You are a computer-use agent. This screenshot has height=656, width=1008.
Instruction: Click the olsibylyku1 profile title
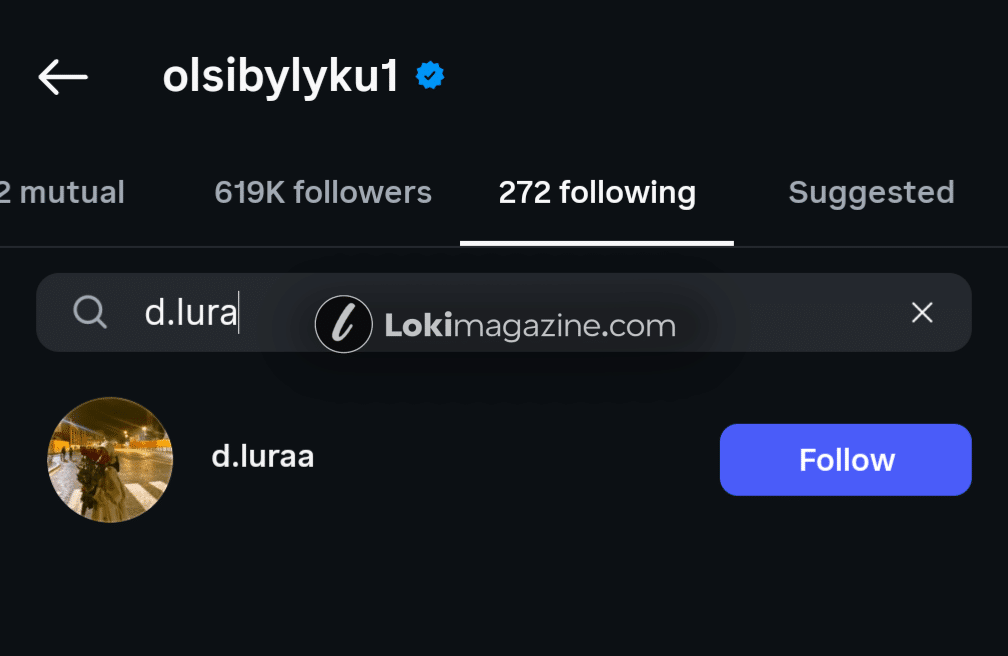[280, 77]
